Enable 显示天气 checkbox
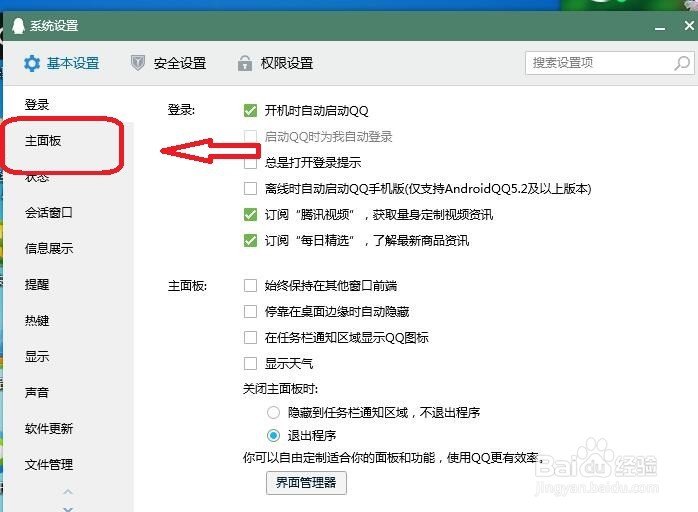This screenshot has width=698, height=512. pos(250,364)
